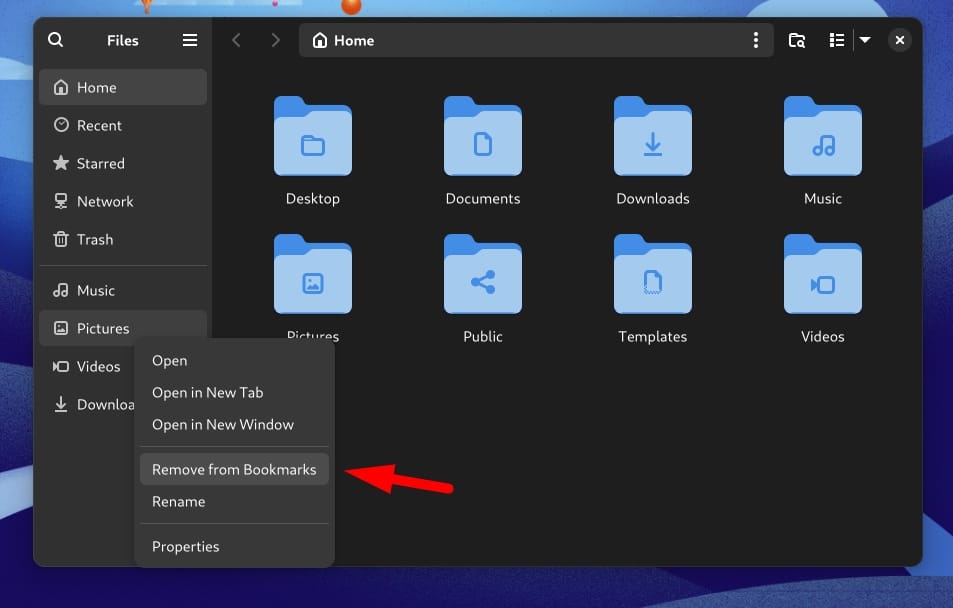Screen dimensions: 953x608
Task: Open the hamburger menu
Action: pyautogui.click(x=189, y=40)
